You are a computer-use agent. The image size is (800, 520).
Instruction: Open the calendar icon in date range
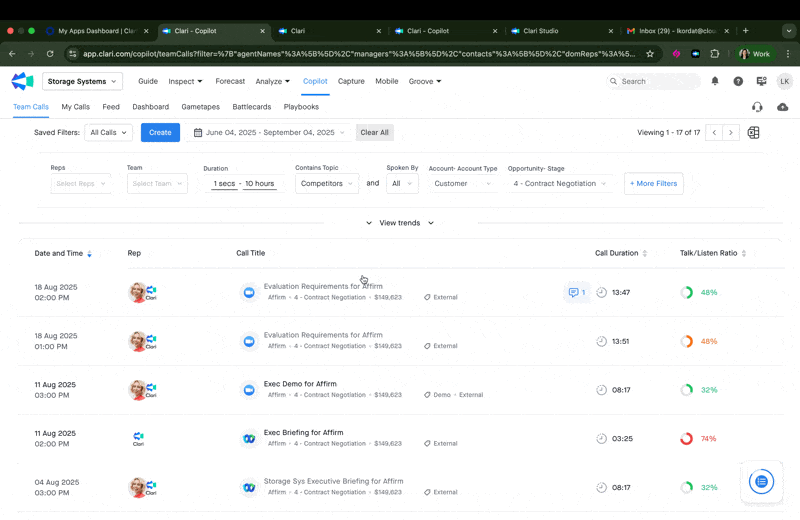coord(198,133)
